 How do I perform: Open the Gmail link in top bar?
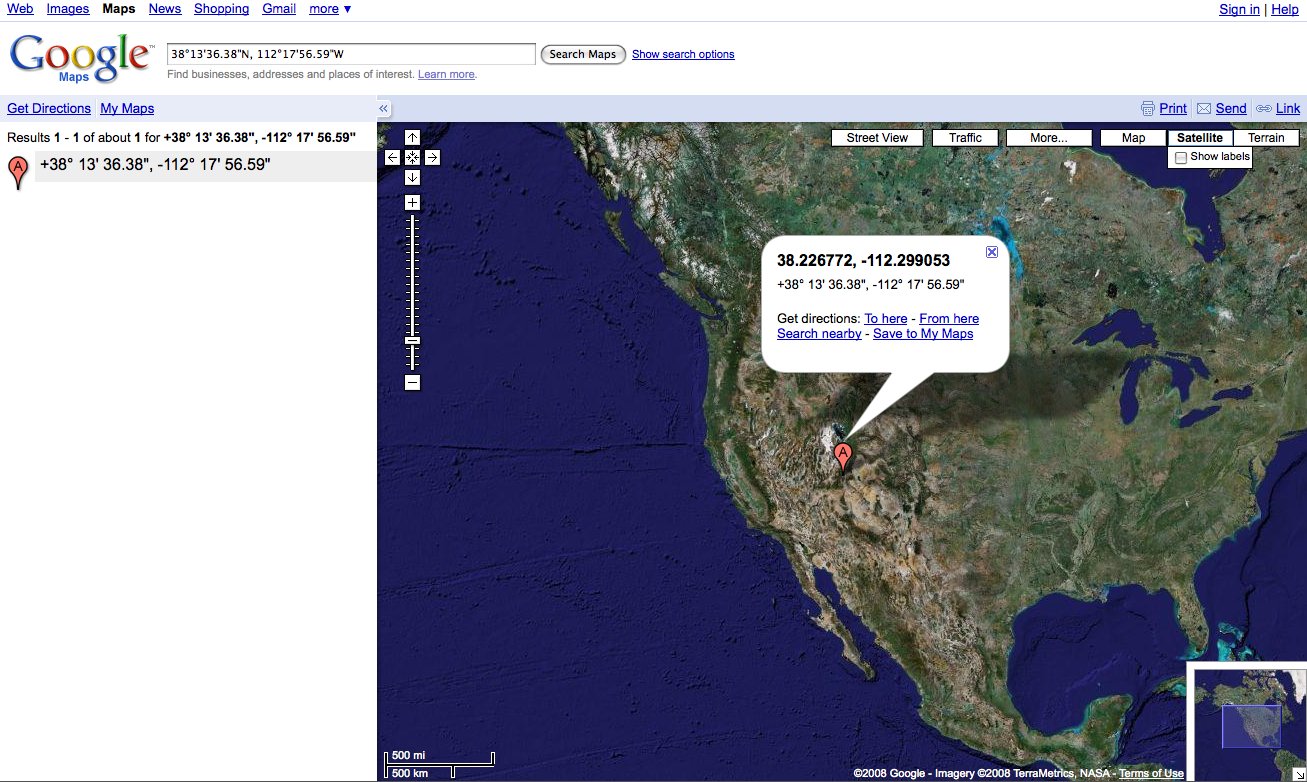click(x=279, y=8)
